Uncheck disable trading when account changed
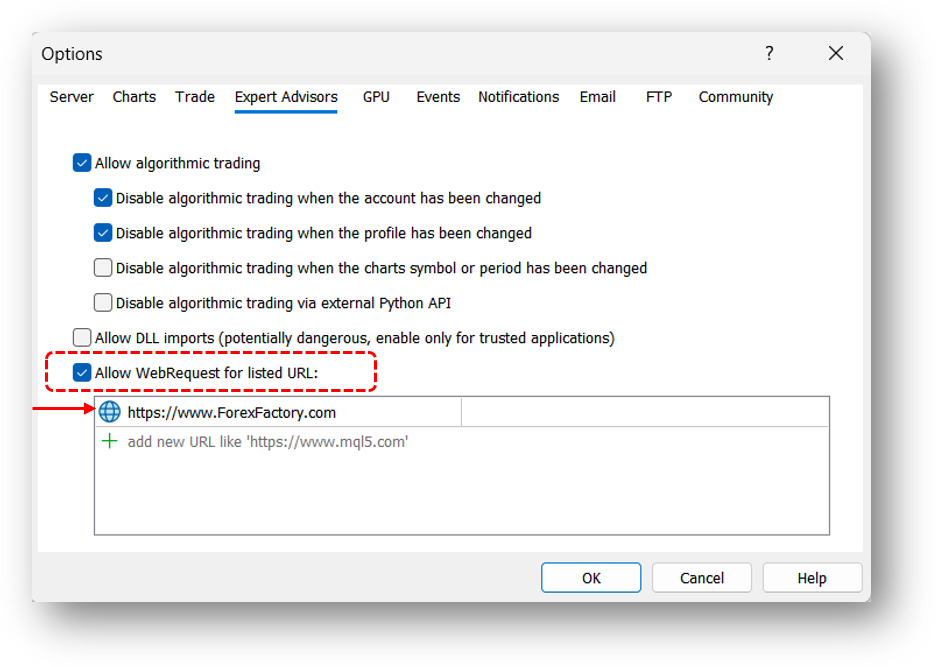 pyautogui.click(x=103, y=198)
